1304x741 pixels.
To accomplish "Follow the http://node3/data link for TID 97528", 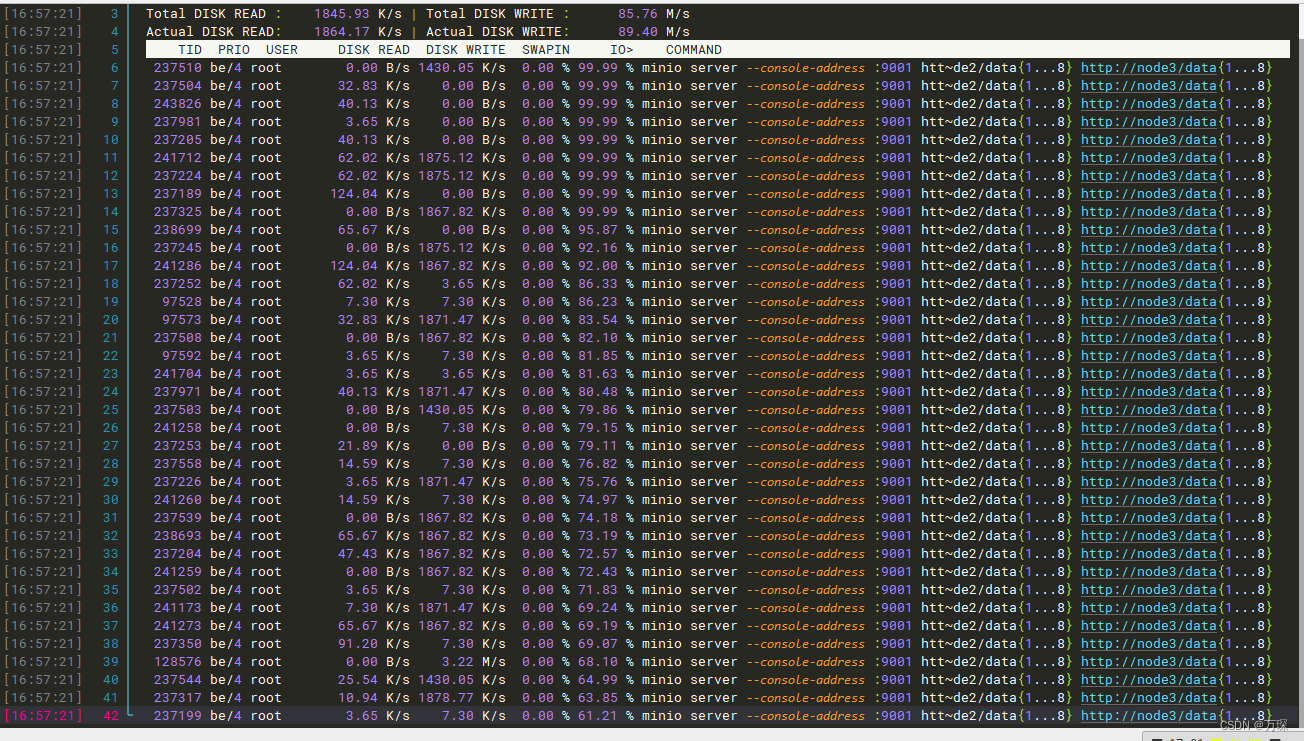I will pyautogui.click(x=1149, y=302).
